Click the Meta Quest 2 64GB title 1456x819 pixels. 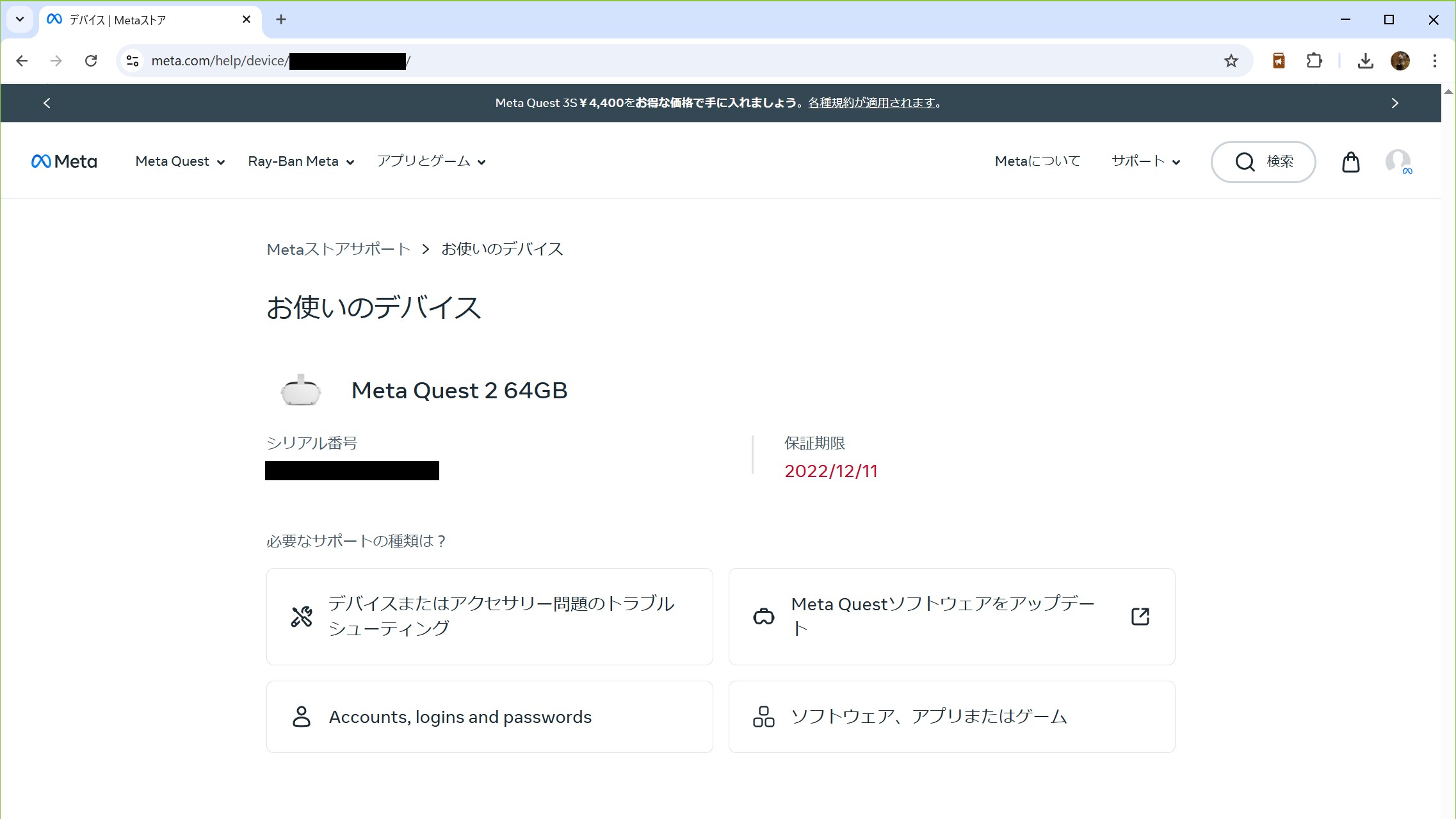tap(459, 391)
